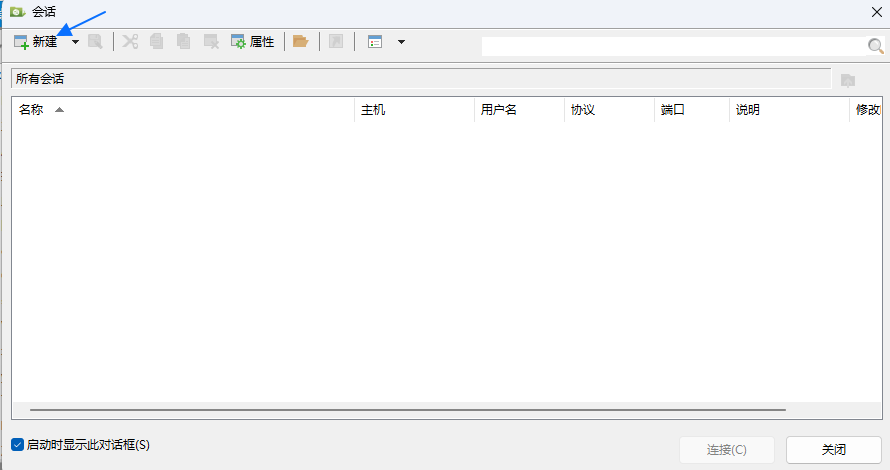
Task: Click the New session (新建) icon
Action: tap(21, 42)
